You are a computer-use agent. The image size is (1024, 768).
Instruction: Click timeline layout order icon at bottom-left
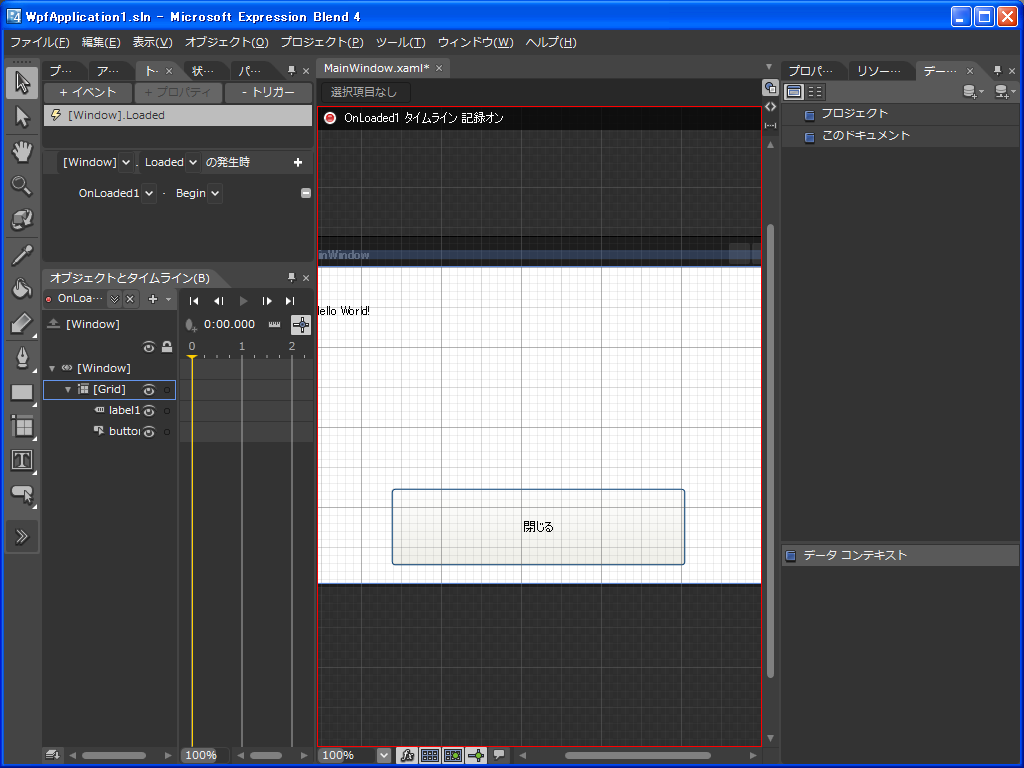coord(53,755)
